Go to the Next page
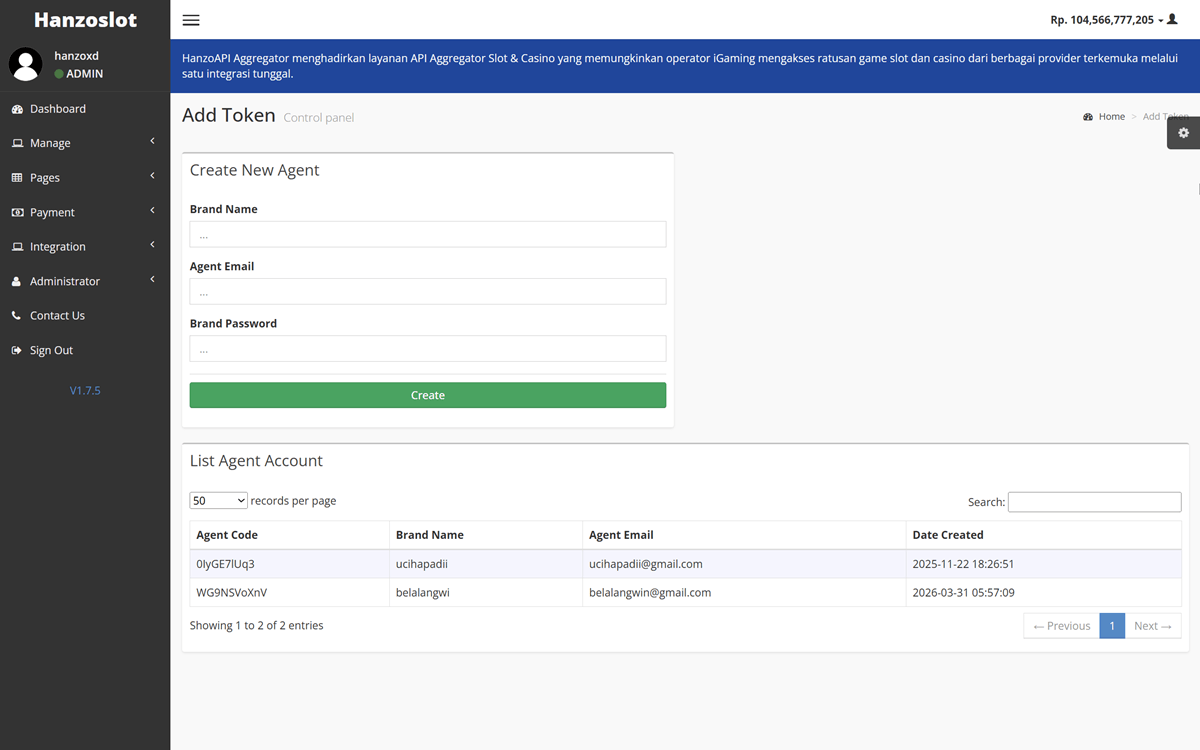The image size is (1200, 750). tap(1153, 626)
